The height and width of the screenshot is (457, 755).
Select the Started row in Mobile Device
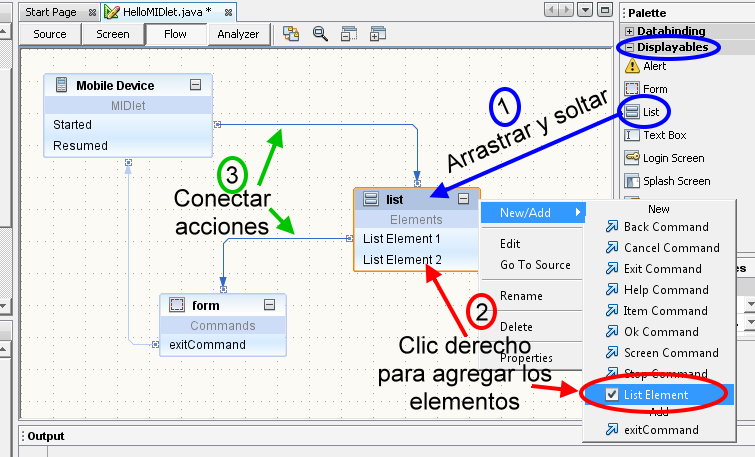[x=128, y=125]
